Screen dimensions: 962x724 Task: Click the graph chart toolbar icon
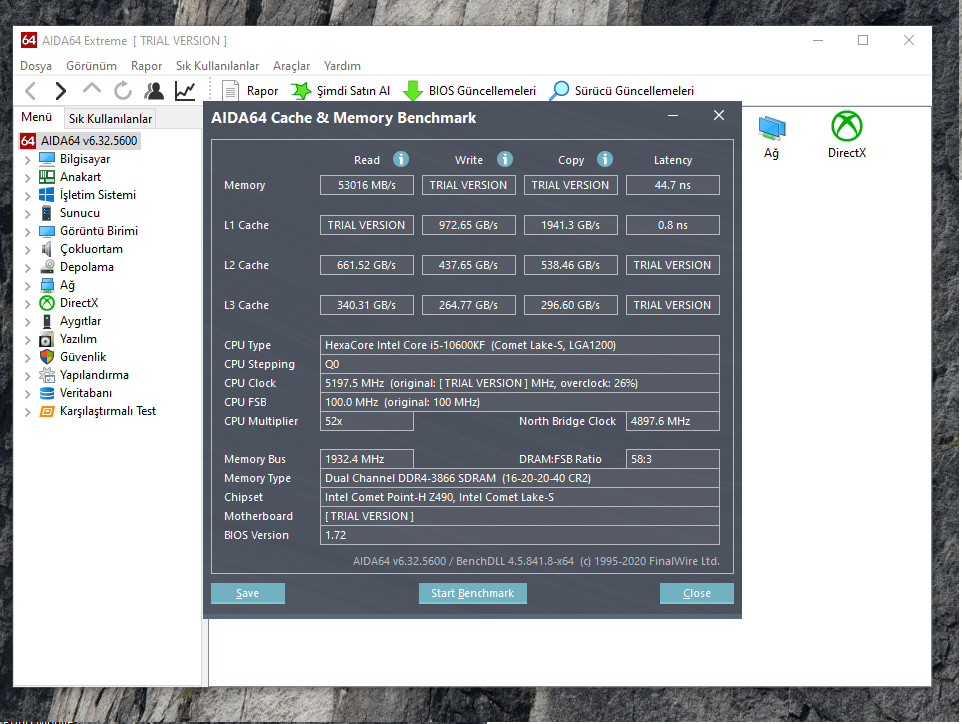pos(185,91)
